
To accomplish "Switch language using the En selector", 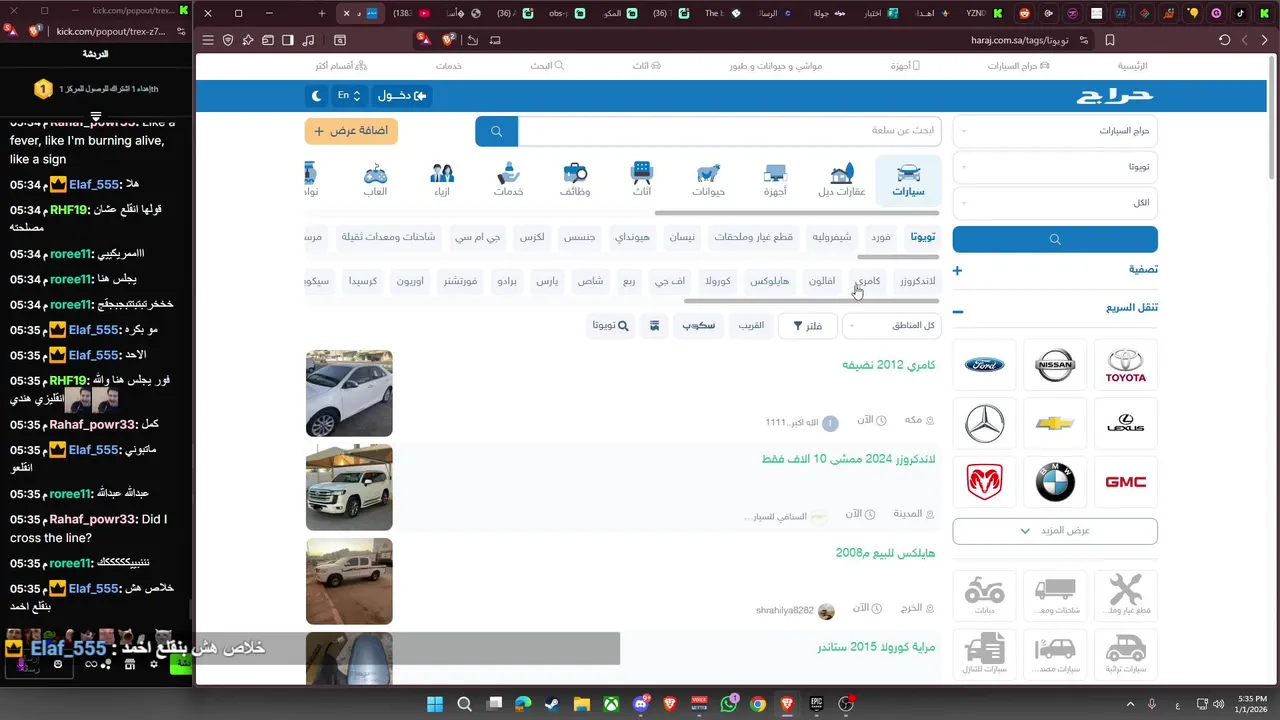I will click(x=348, y=95).
